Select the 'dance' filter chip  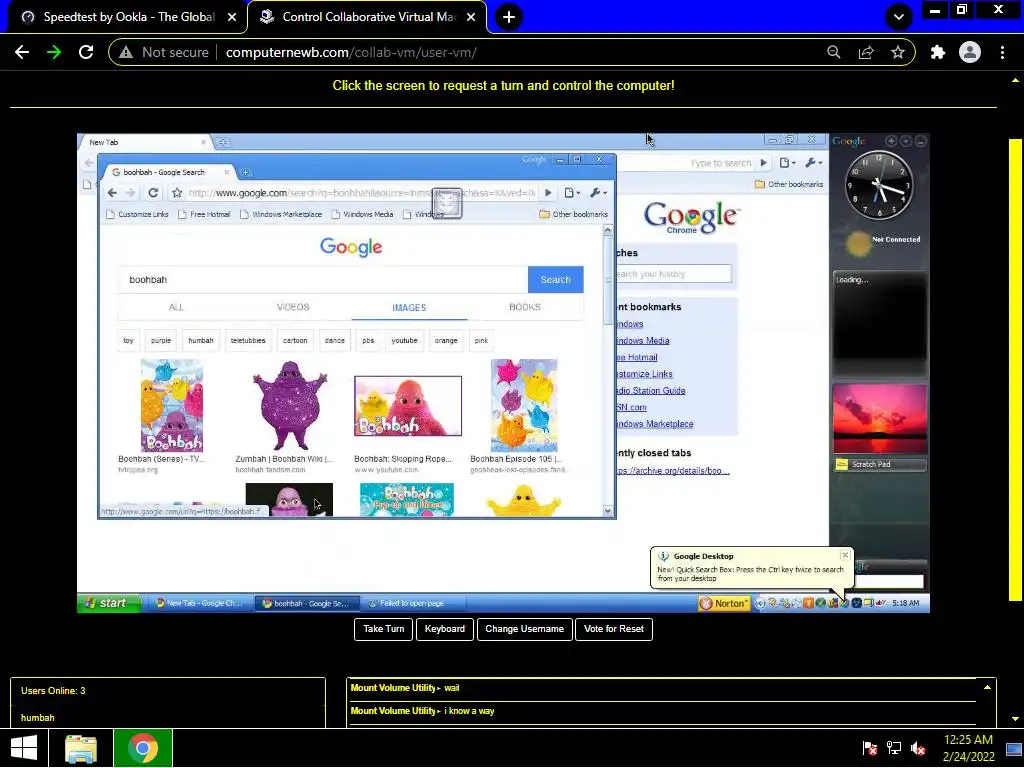coord(334,340)
